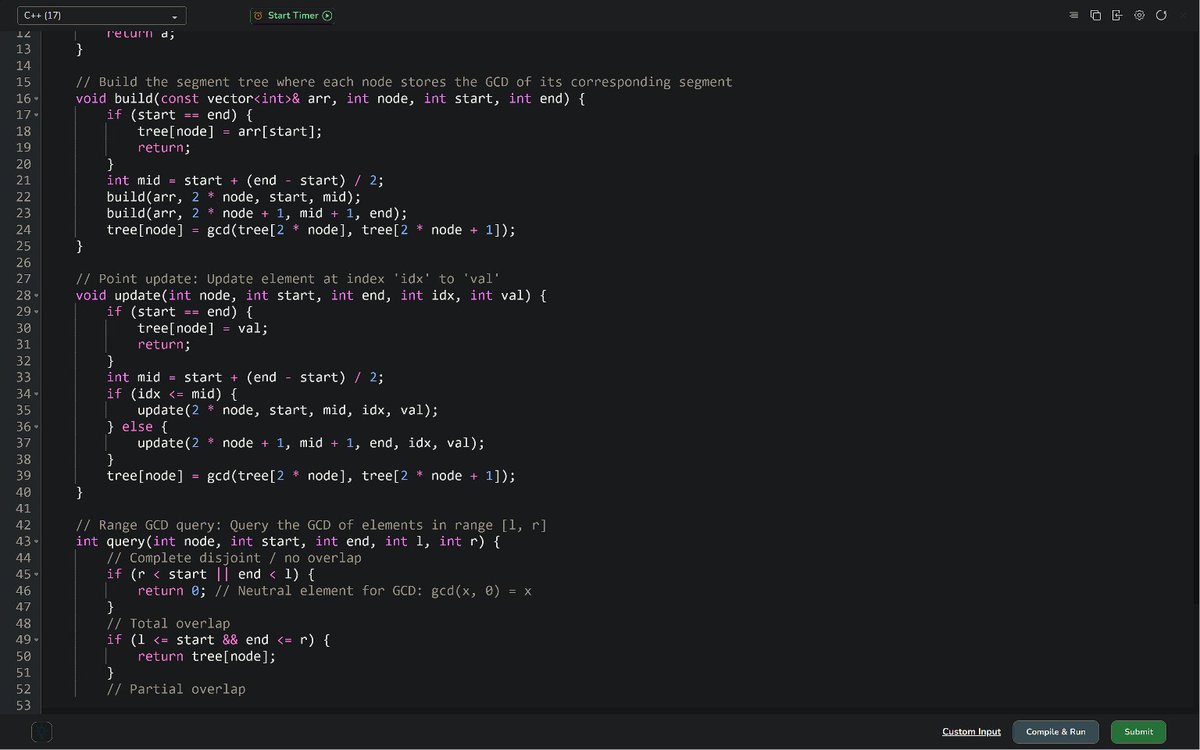
Task: Click the gcd assignment on line 24
Action: [x=311, y=230]
